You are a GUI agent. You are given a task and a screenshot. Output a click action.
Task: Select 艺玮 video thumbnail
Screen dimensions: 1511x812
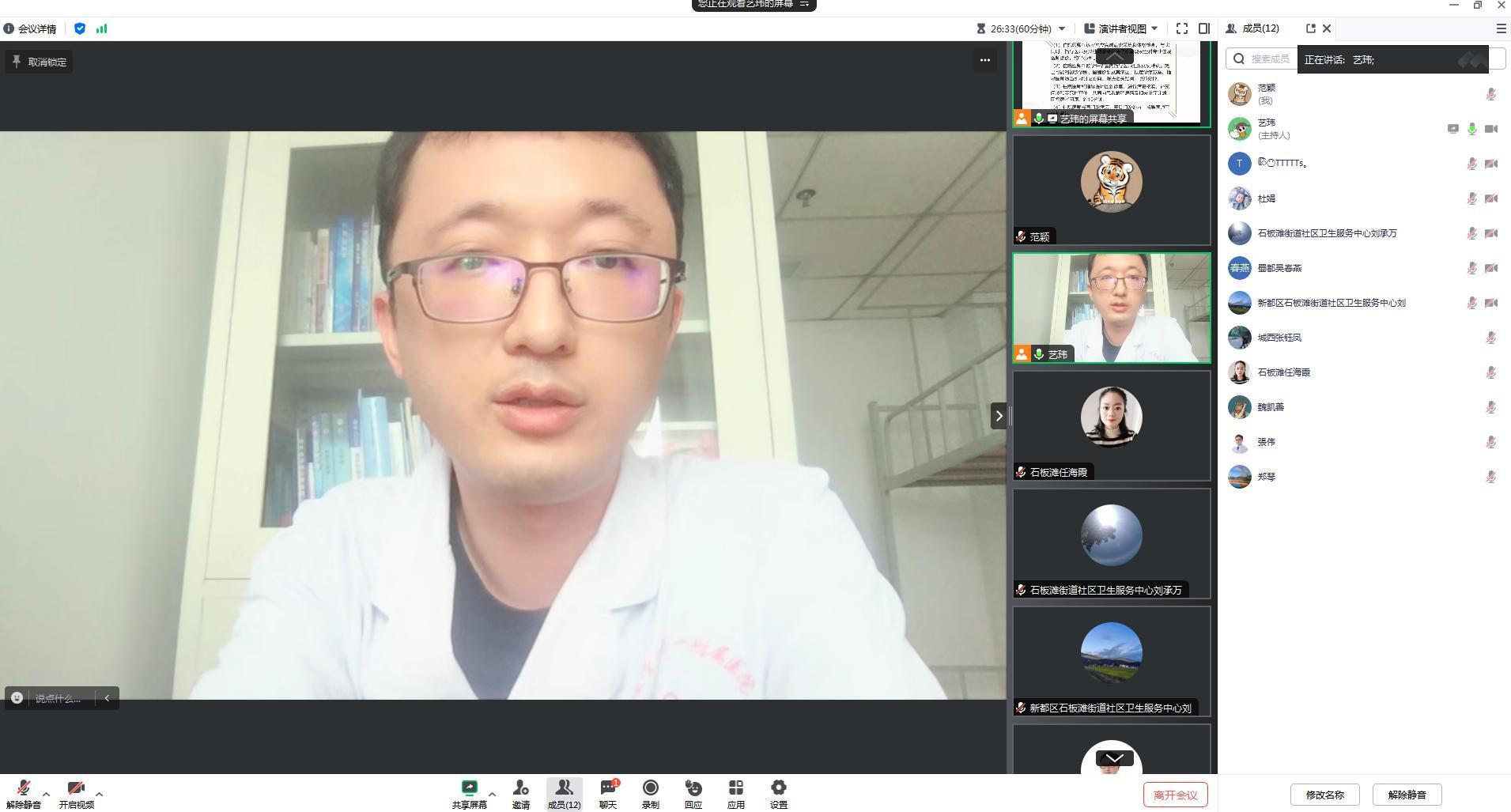[x=1111, y=308]
